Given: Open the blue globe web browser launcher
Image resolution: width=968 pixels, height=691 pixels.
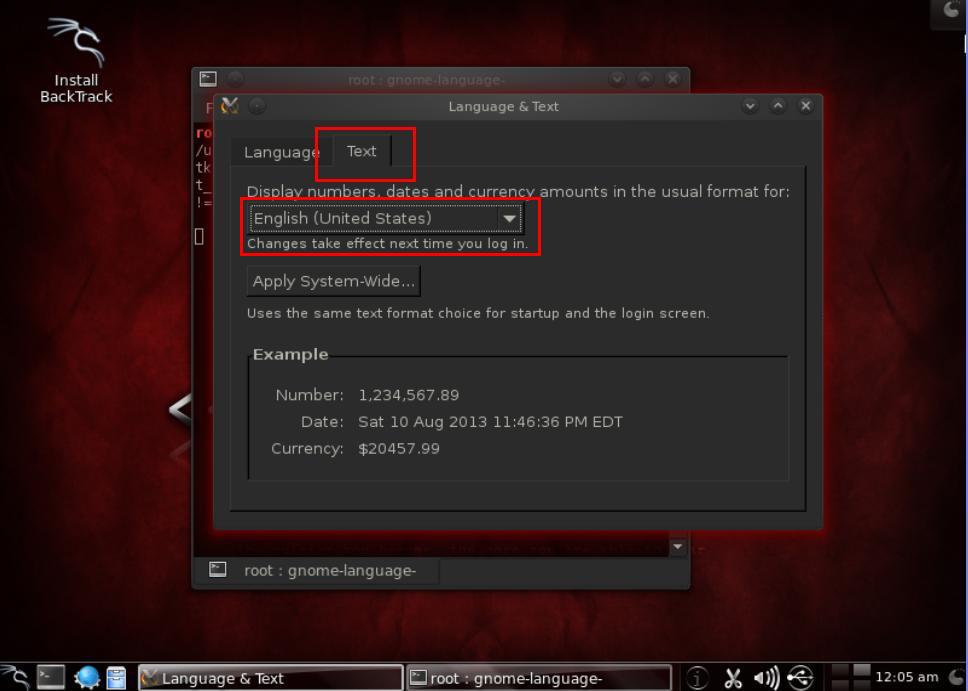Looking at the screenshot, I should (86, 677).
